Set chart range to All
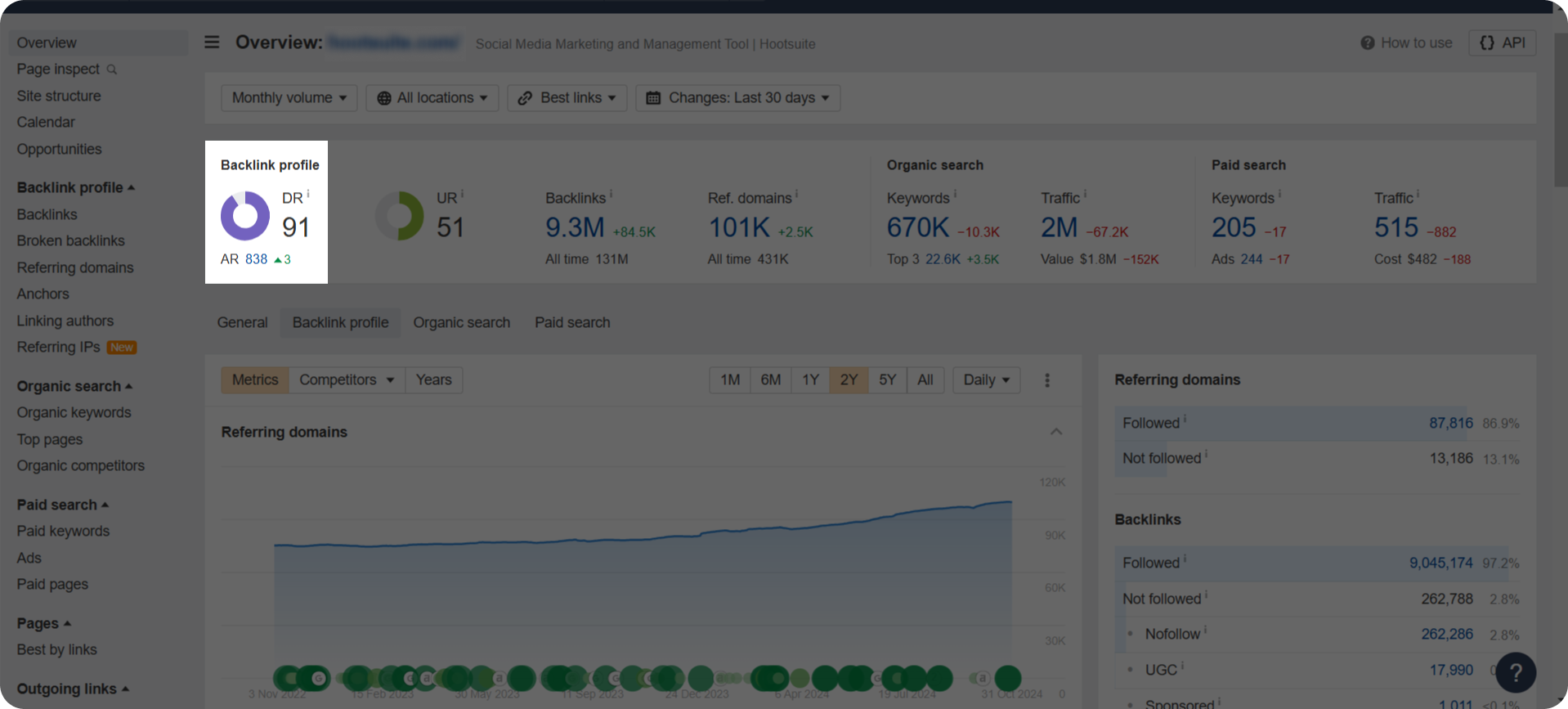The width and height of the screenshot is (1568, 709). [x=925, y=380]
